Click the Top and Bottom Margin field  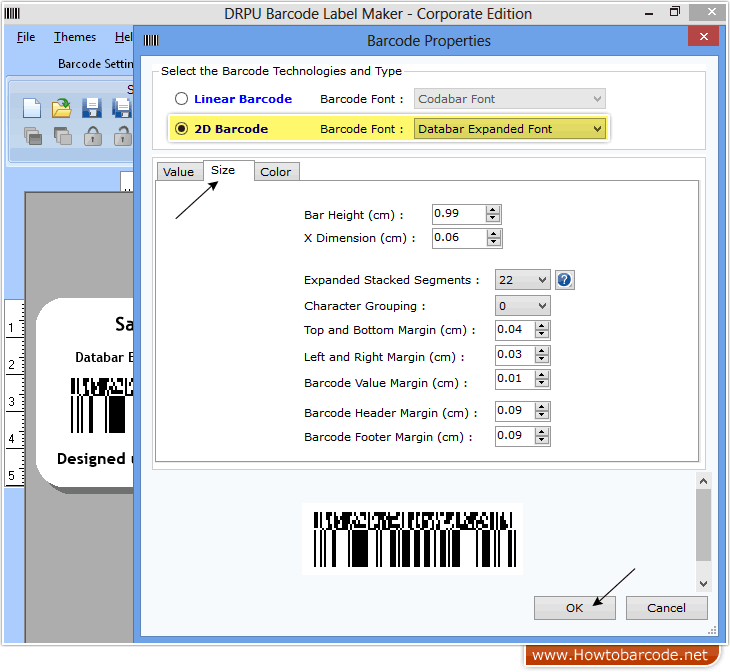click(515, 330)
